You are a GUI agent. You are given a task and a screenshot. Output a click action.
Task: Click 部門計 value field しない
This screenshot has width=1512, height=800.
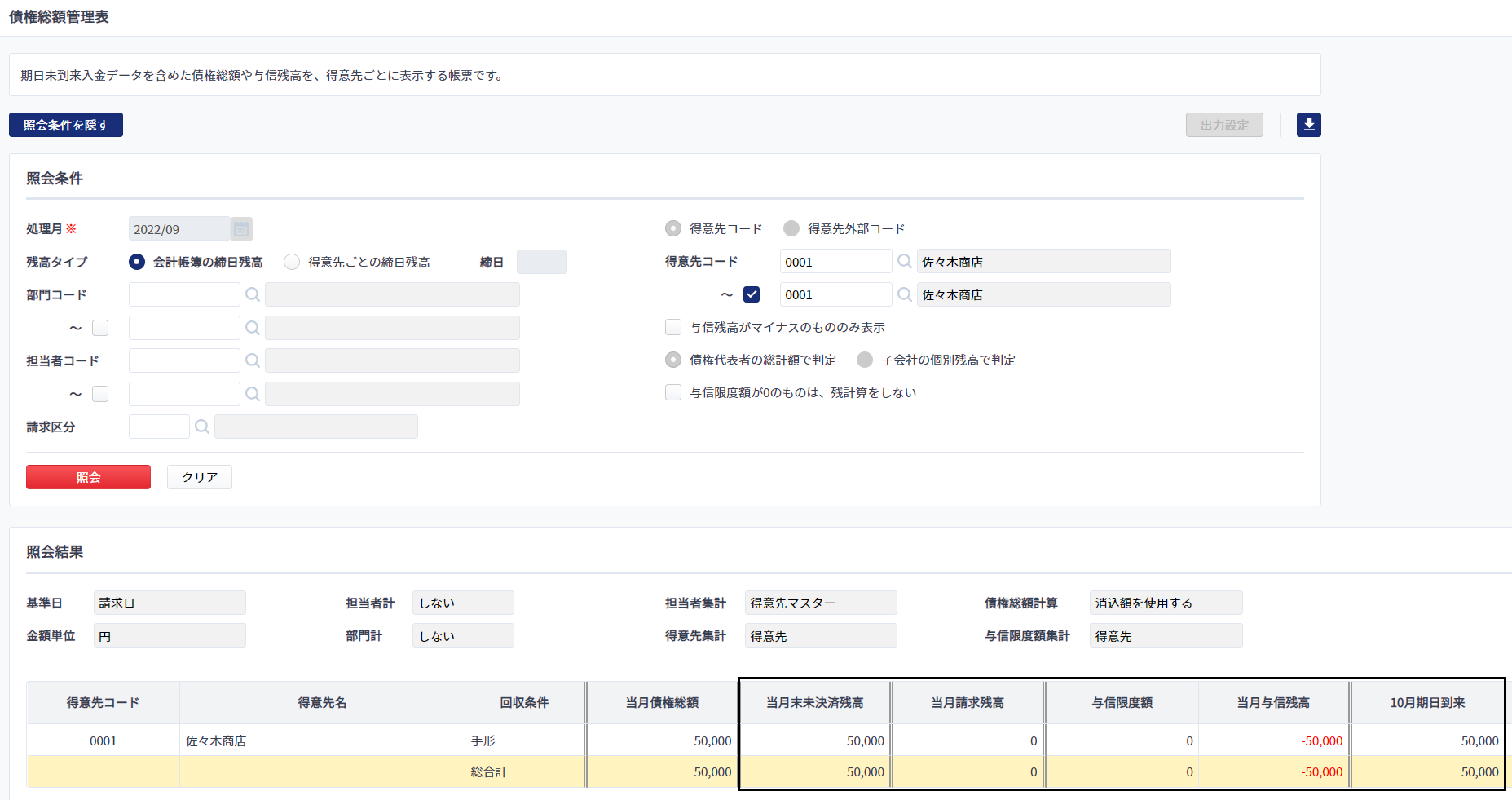click(463, 635)
